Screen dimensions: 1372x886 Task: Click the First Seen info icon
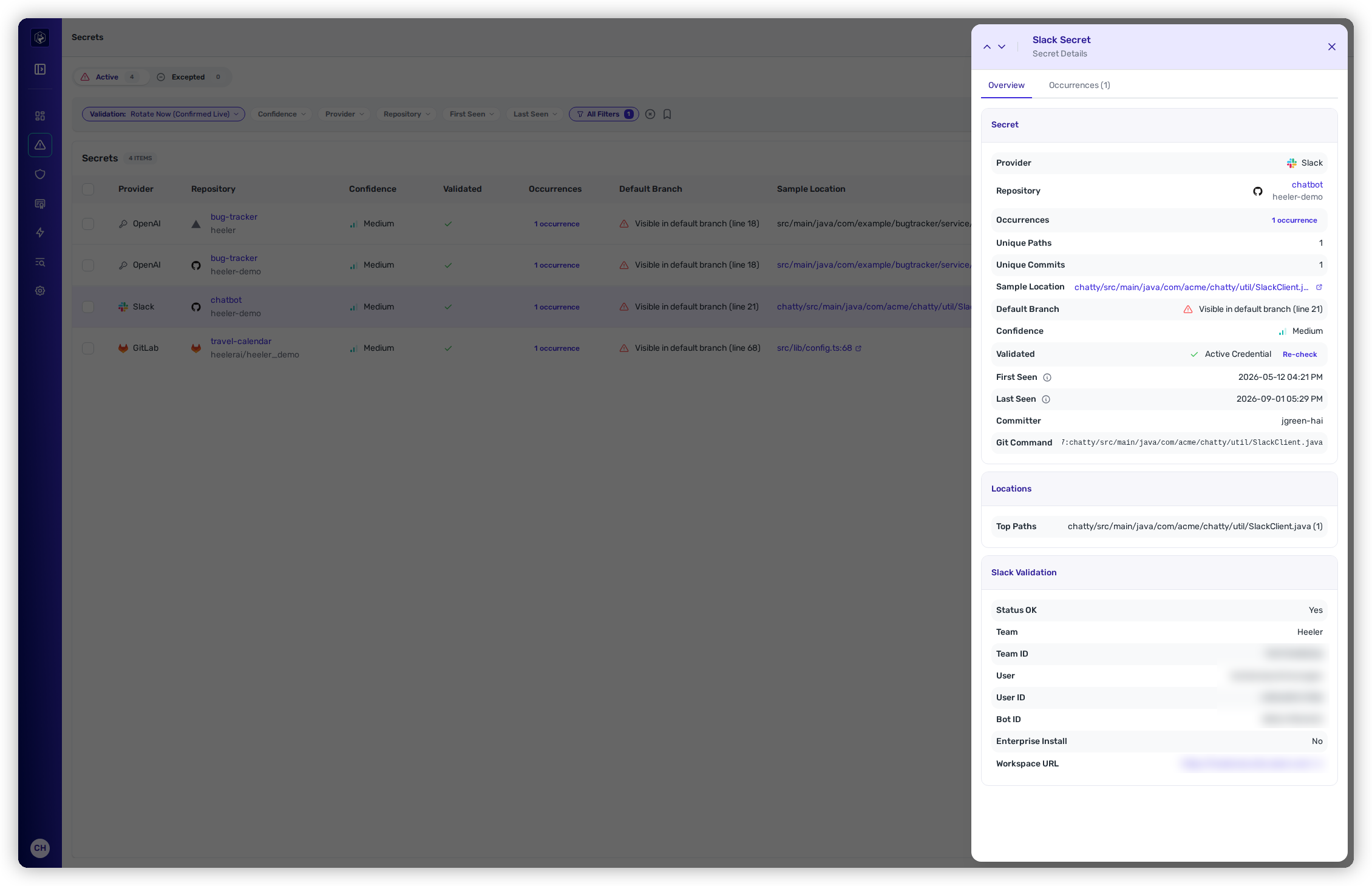point(1047,377)
